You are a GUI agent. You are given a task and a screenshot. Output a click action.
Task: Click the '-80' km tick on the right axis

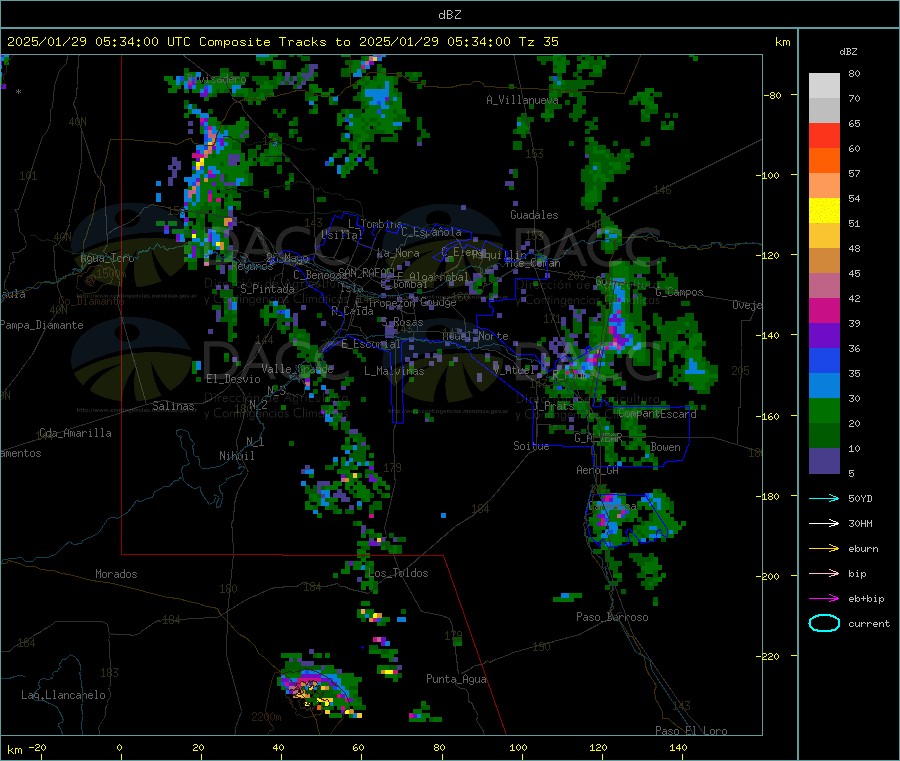tap(772, 95)
